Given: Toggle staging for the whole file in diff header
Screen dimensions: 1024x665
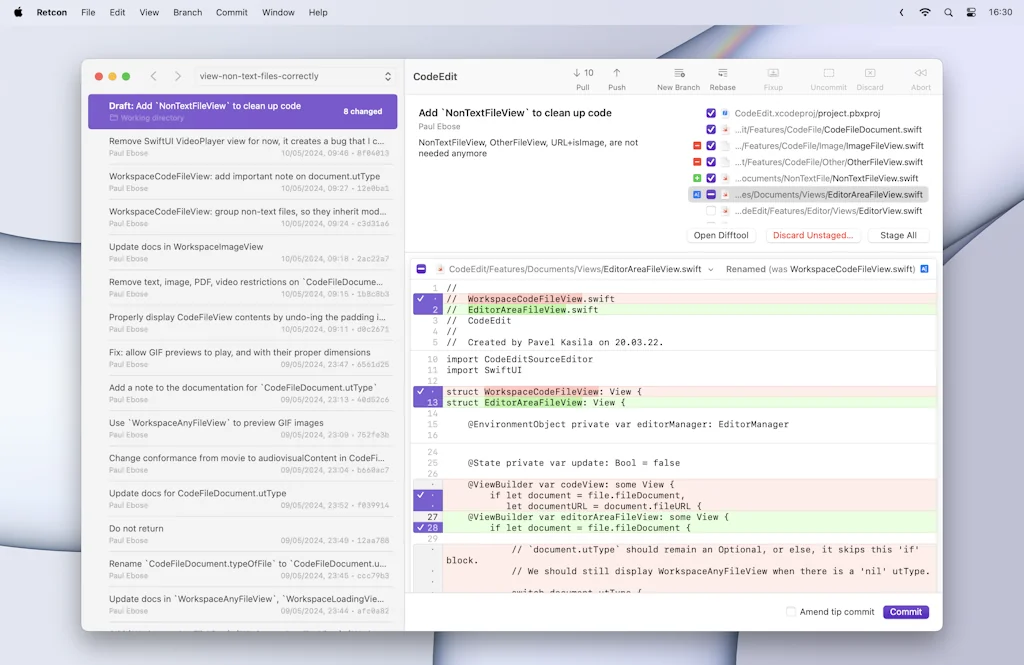Looking at the screenshot, I should (x=421, y=269).
